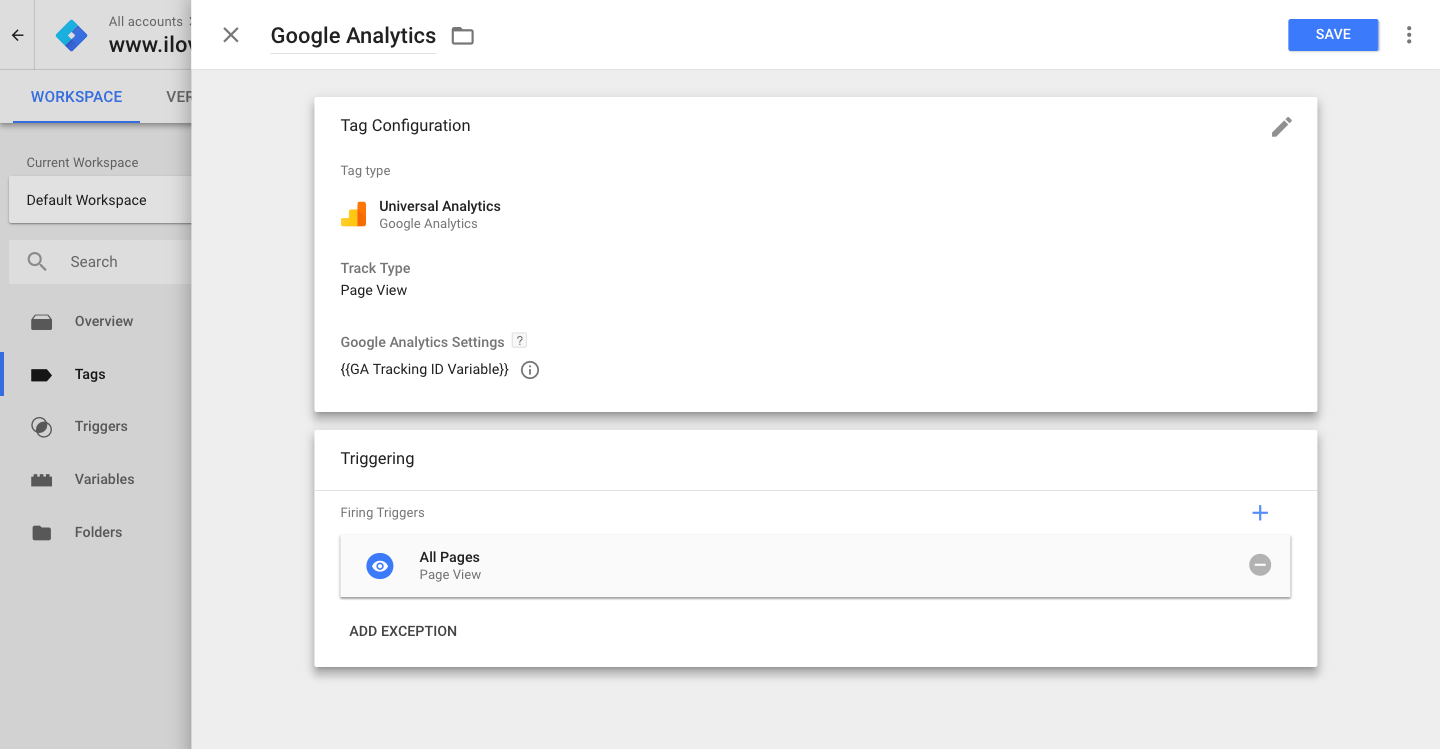This screenshot has width=1440, height=749.
Task: Click the Universal Analytics tag type icon
Action: pyautogui.click(x=353, y=214)
